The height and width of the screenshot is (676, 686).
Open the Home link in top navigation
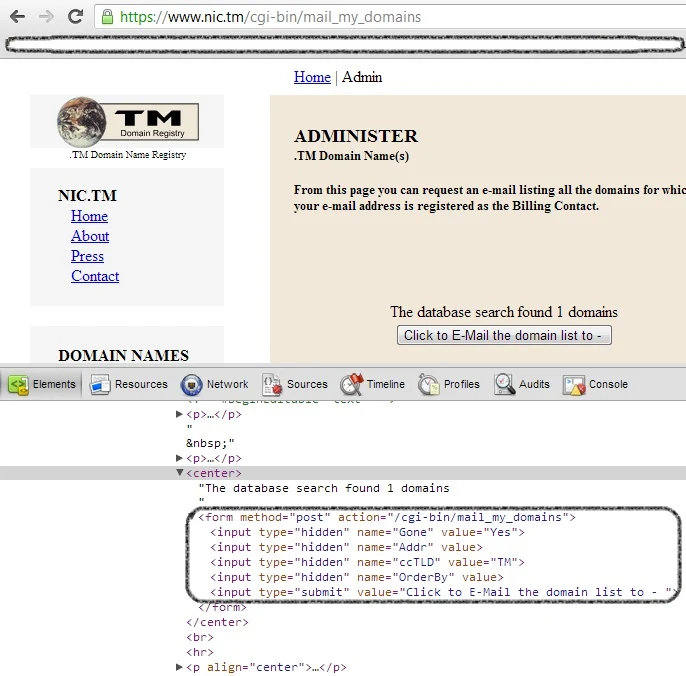click(x=312, y=77)
